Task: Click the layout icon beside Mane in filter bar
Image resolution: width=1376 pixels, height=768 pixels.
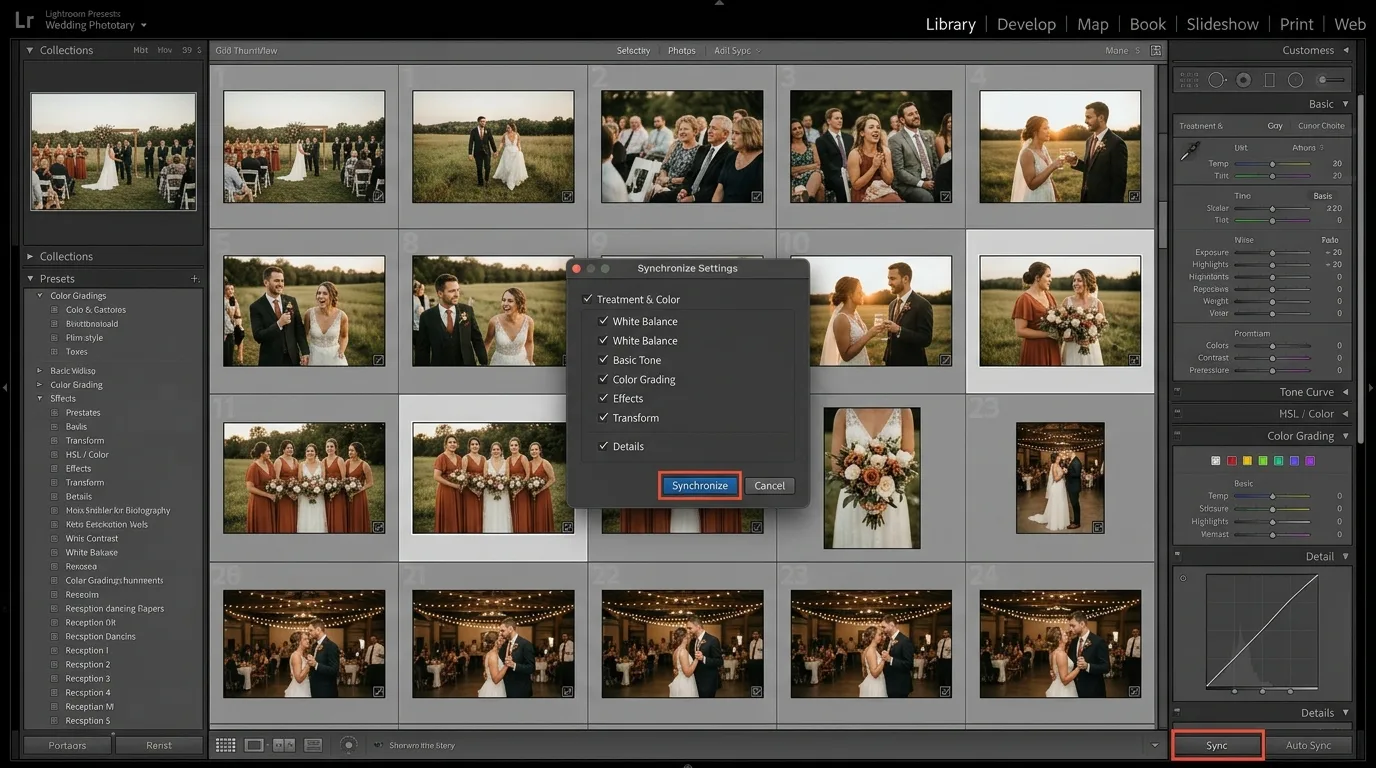Action: click(1156, 50)
